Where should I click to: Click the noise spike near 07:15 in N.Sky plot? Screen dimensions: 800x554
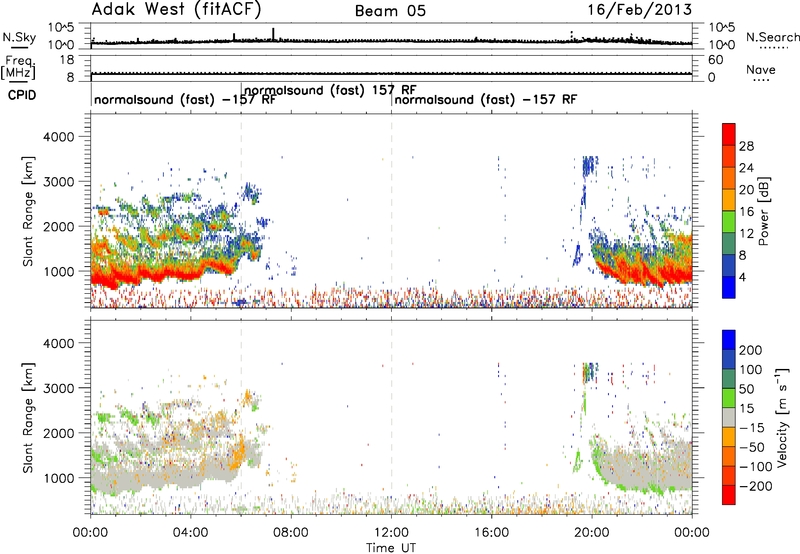click(x=273, y=34)
